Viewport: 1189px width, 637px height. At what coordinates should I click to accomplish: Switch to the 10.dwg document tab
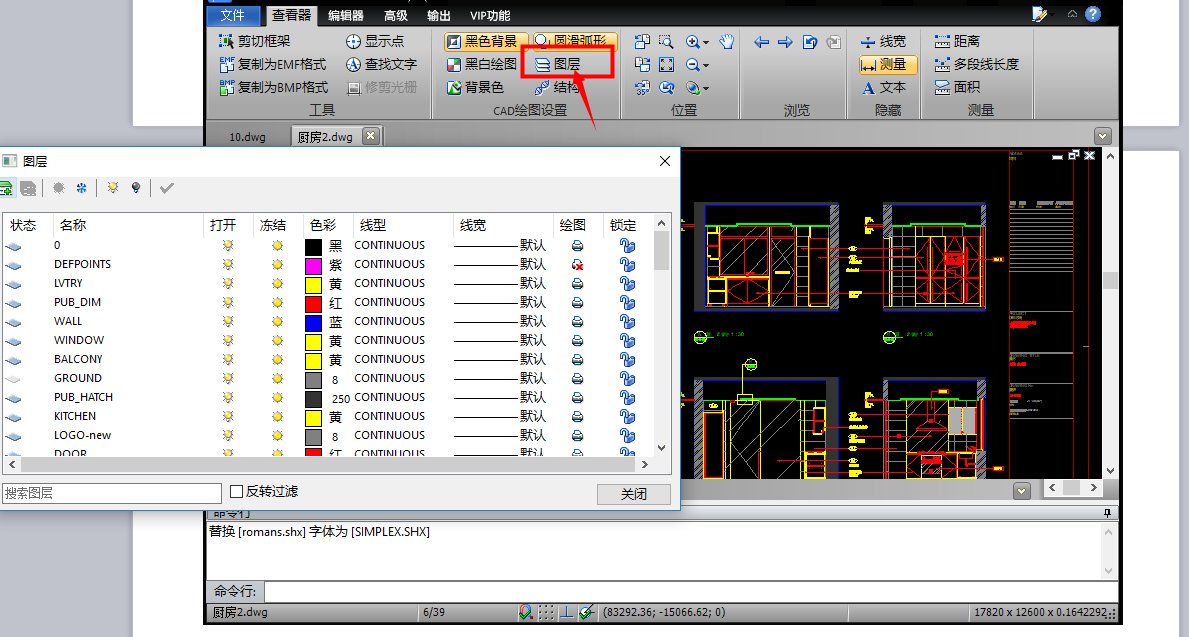[247, 137]
